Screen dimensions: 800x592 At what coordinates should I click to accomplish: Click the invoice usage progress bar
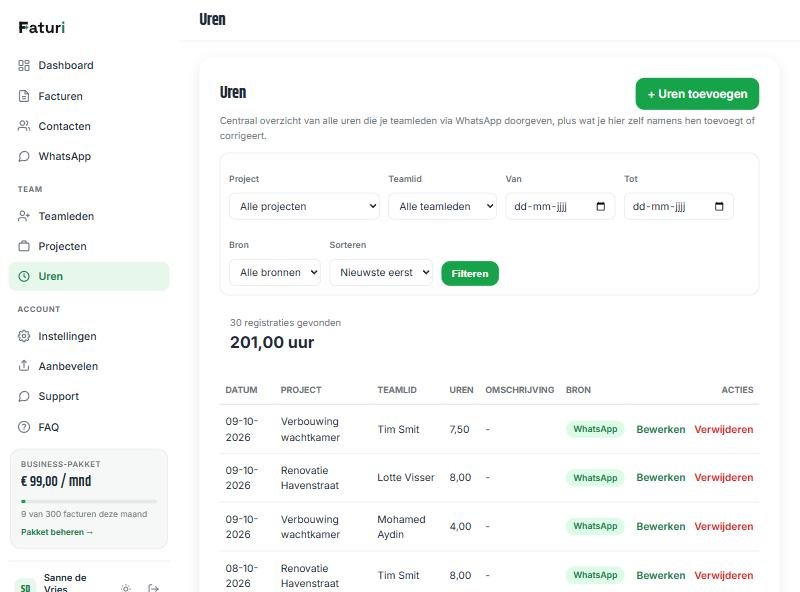[x=89, y=502]
